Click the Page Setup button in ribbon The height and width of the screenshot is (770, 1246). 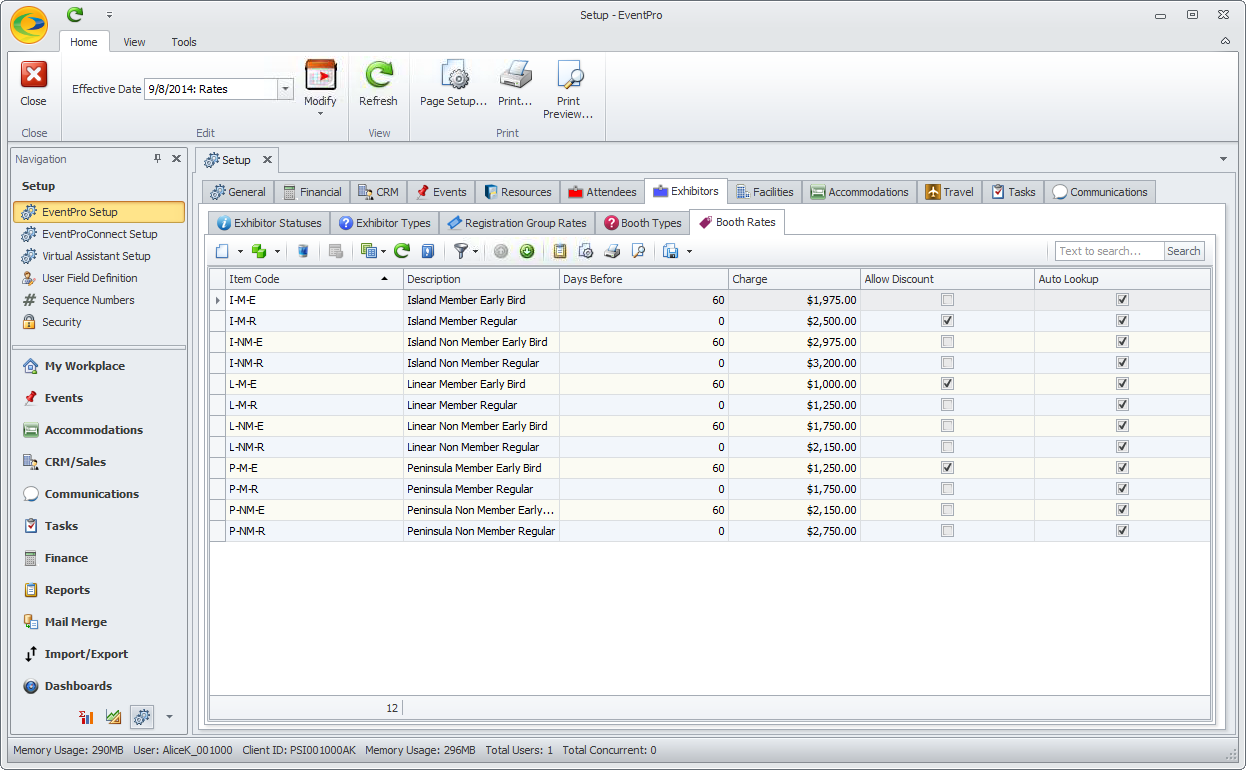(453, 83)
